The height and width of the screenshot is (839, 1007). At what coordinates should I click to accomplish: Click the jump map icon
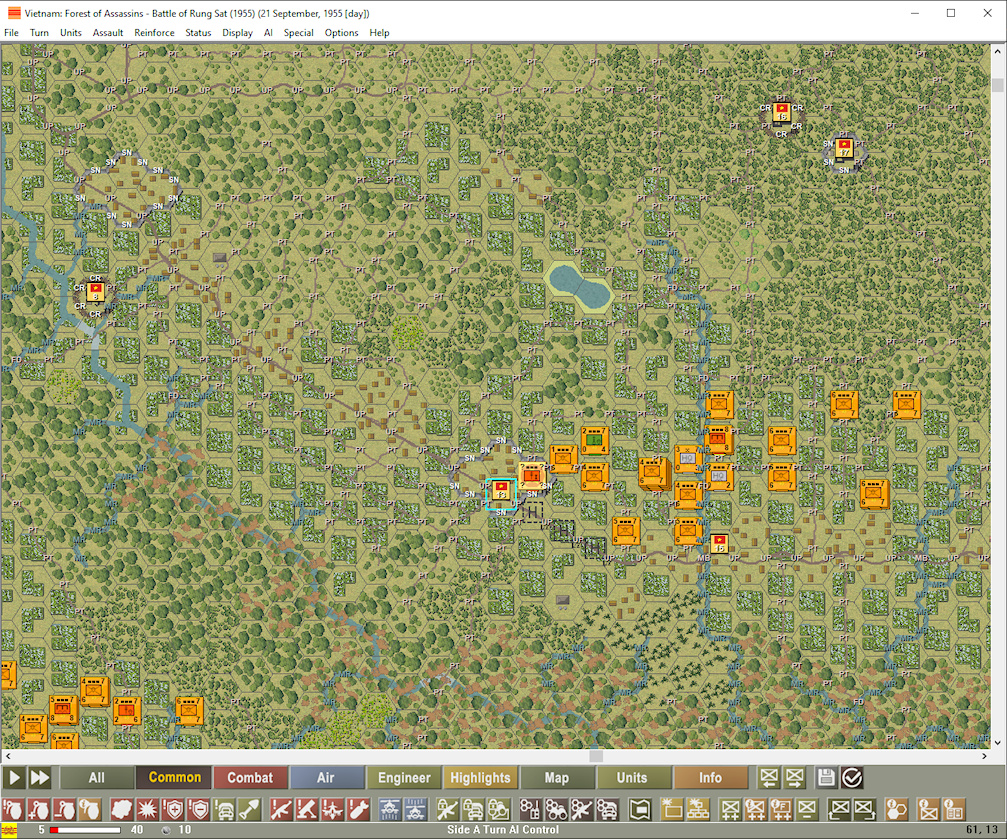pyautogui.click(x=640, y=809)
